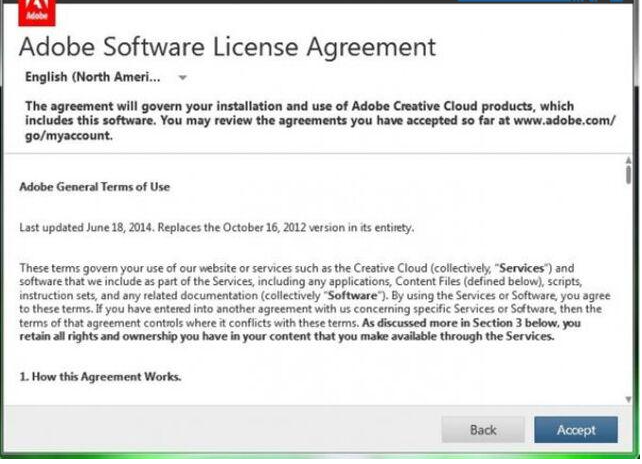Accept the Adobe license agreement
This screenshot has height=464, width=642.
[x=575, y=430]
